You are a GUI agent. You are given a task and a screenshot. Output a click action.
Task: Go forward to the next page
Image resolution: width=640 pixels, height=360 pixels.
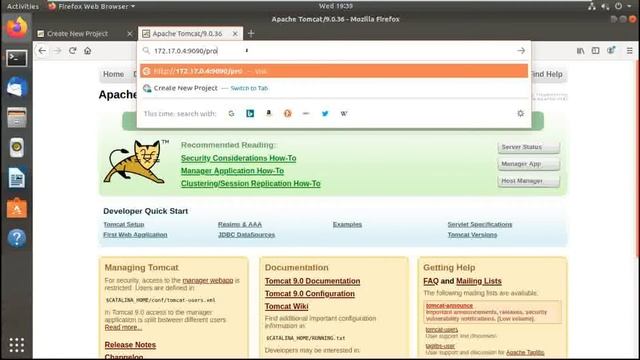pyautogui.click(x=57, y=51)
